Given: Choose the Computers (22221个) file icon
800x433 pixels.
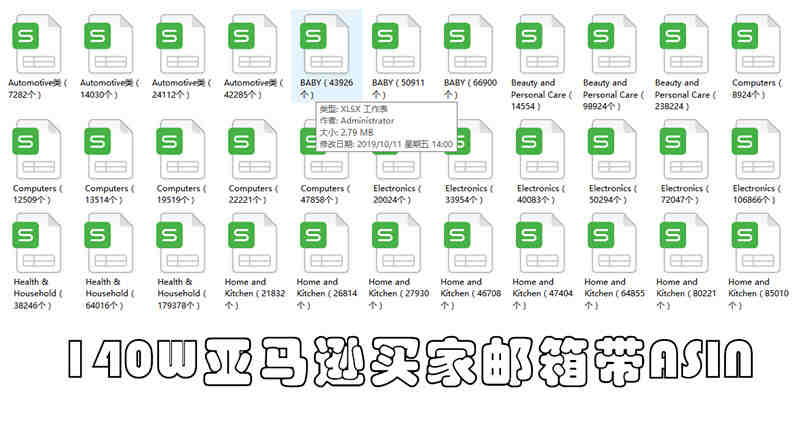Looking at the screenshot, I should pos(253,149).
